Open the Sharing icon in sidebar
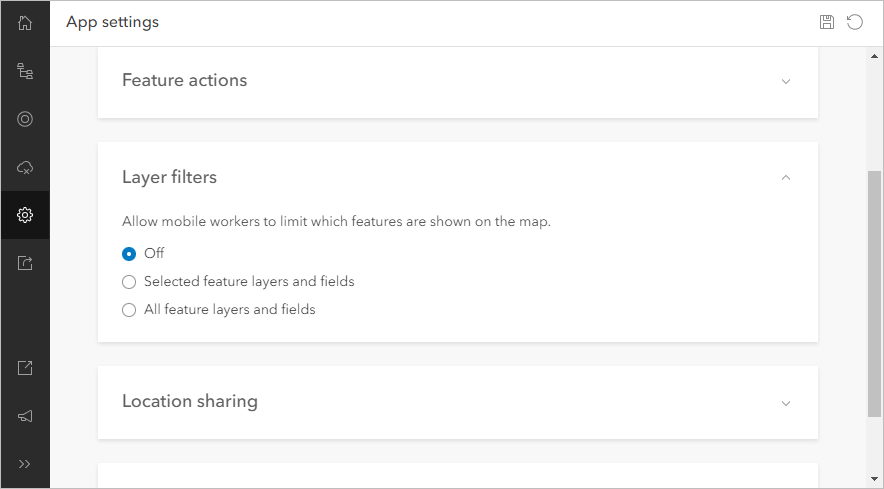 [x=25, y=263]
